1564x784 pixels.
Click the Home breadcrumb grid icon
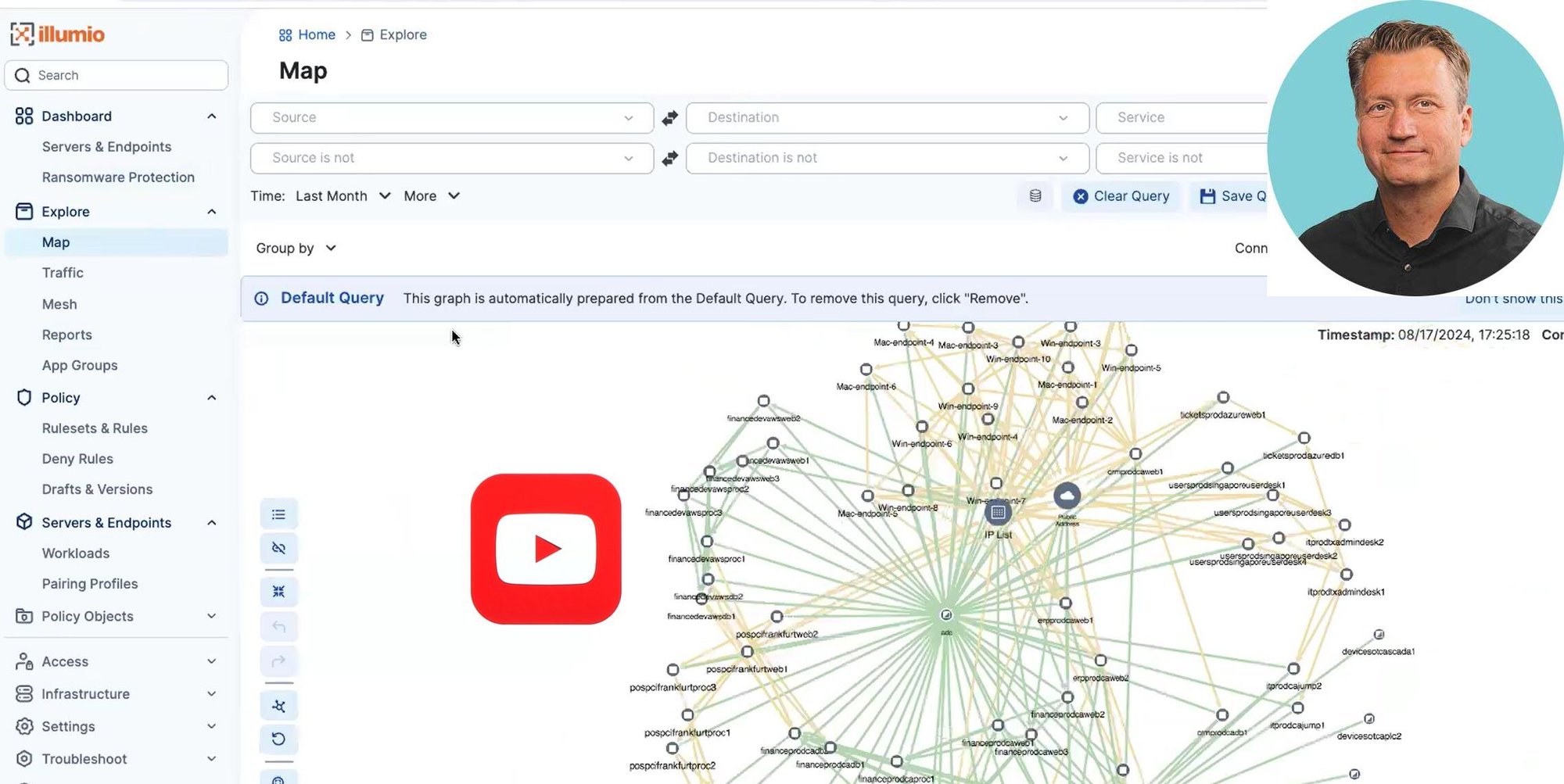(x=285, y=35)
